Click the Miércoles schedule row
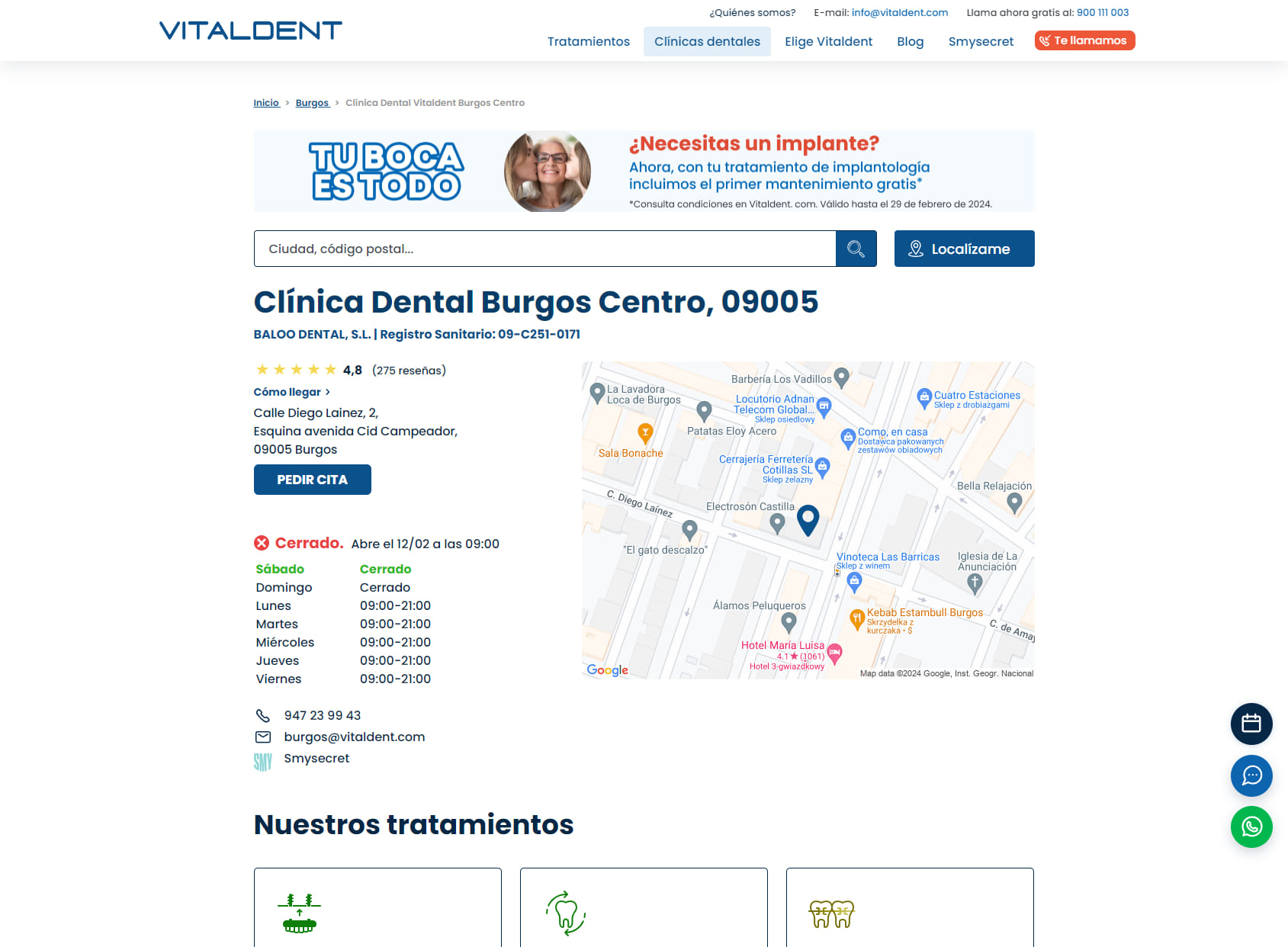1288x947 pixels. point(343,642)
